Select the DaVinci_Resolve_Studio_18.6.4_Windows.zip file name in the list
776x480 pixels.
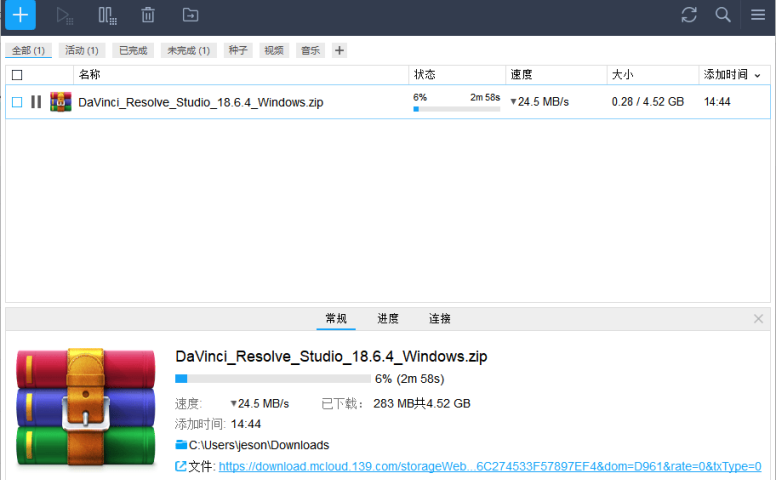pos(200,102)
